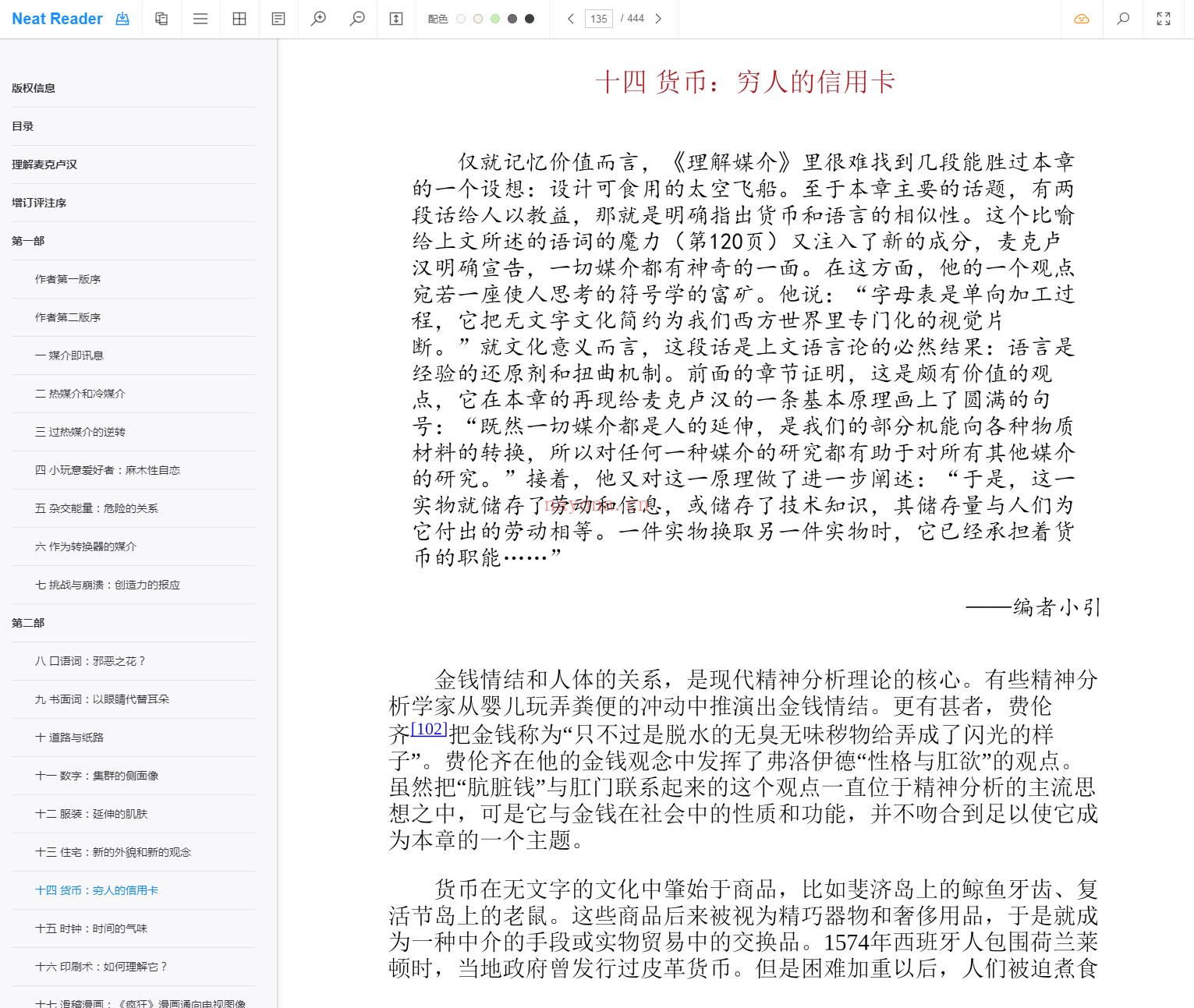Enter fullscreen mode icon

[1164, 19]
